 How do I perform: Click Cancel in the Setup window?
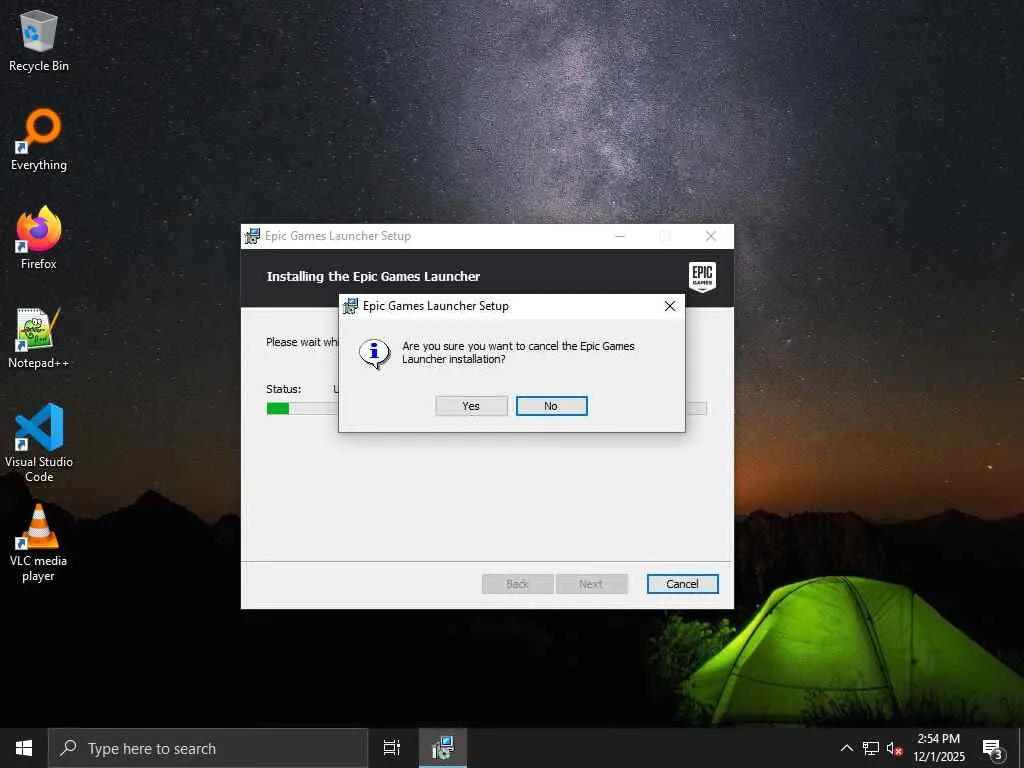(x=682, y=584)
